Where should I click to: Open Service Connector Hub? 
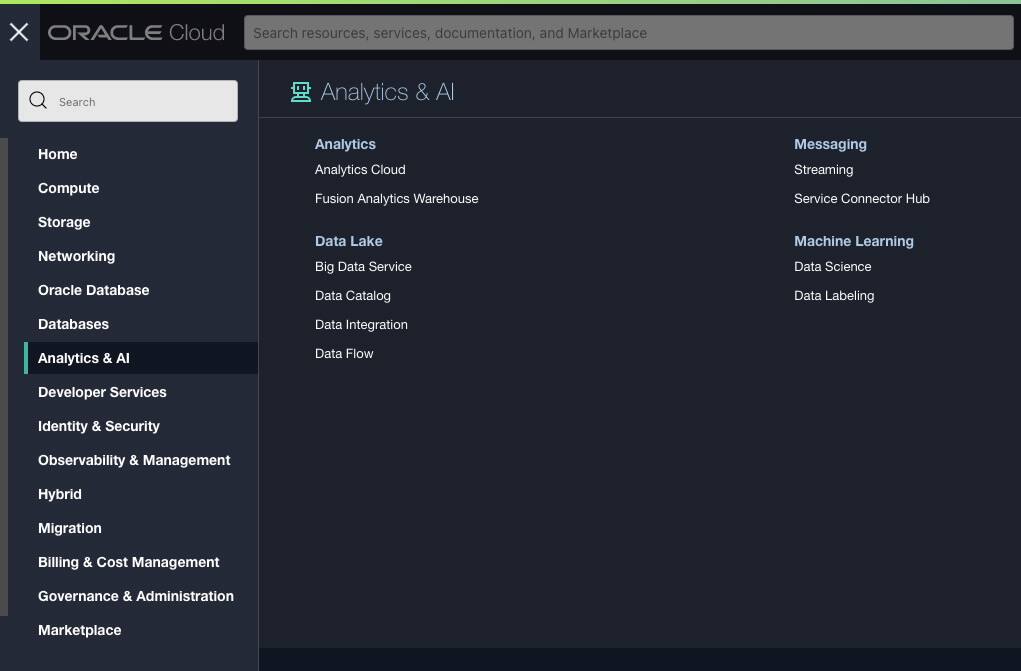pyautogui.click(x=861, y=199)
